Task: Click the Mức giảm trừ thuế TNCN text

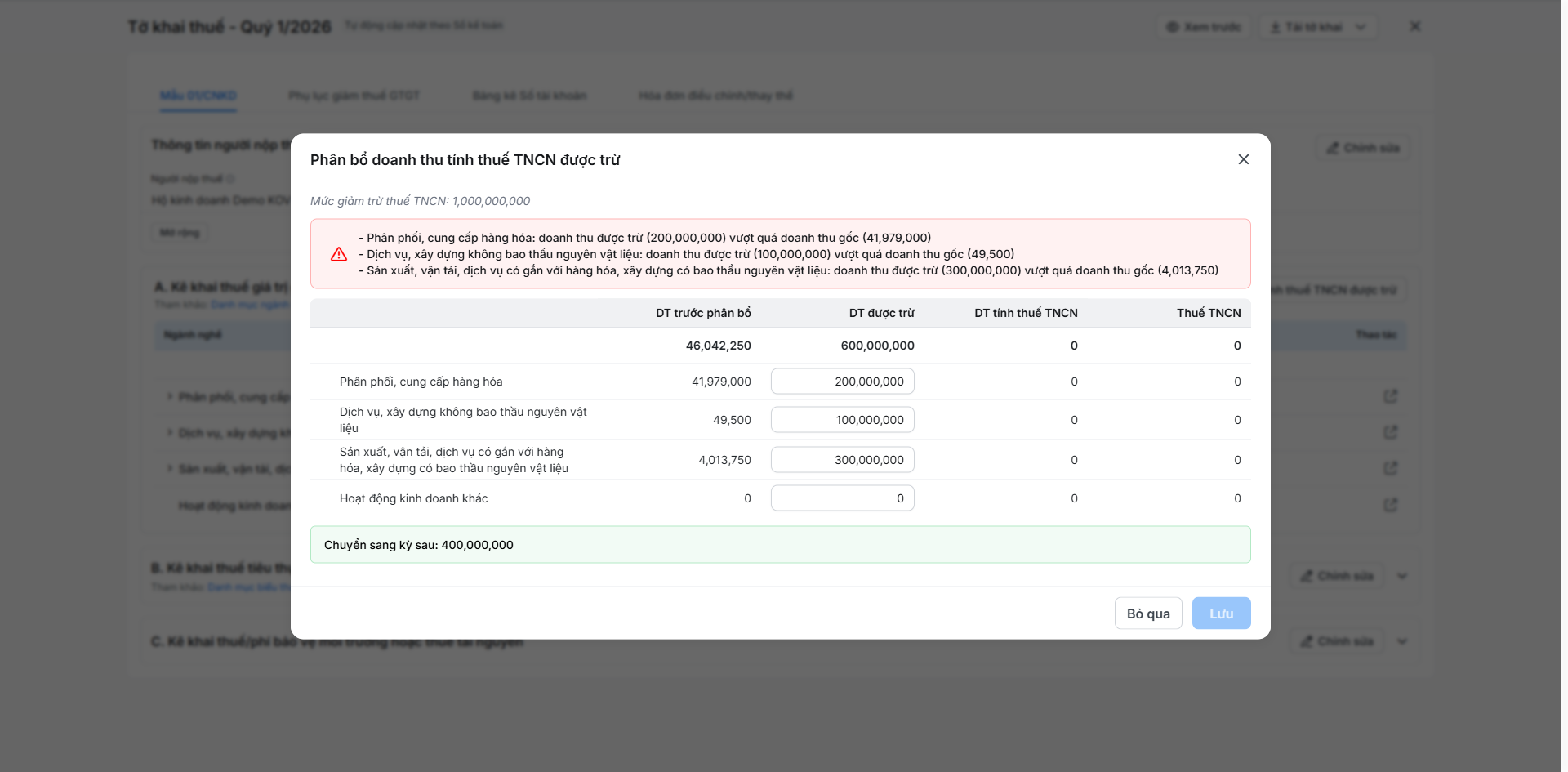Action: [420, 201]
